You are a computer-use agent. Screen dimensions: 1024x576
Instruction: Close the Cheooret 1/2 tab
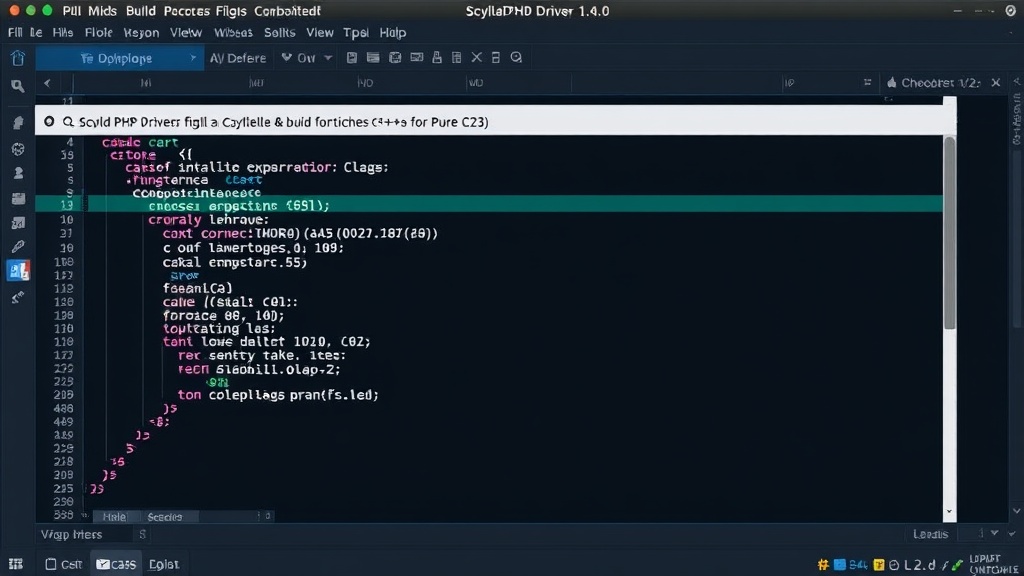coord(995,82)
